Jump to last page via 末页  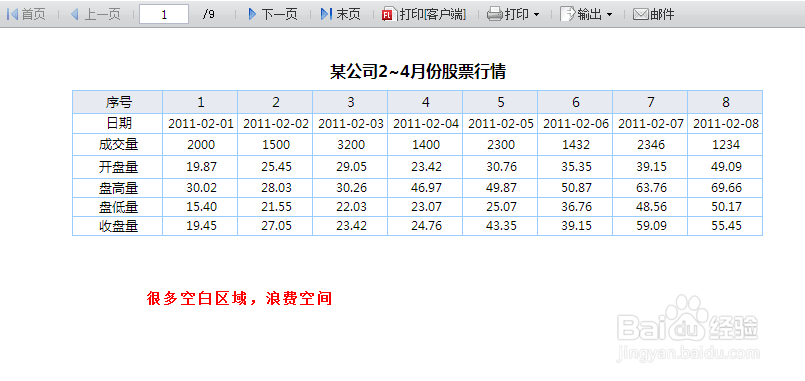[x=340, y=14]
